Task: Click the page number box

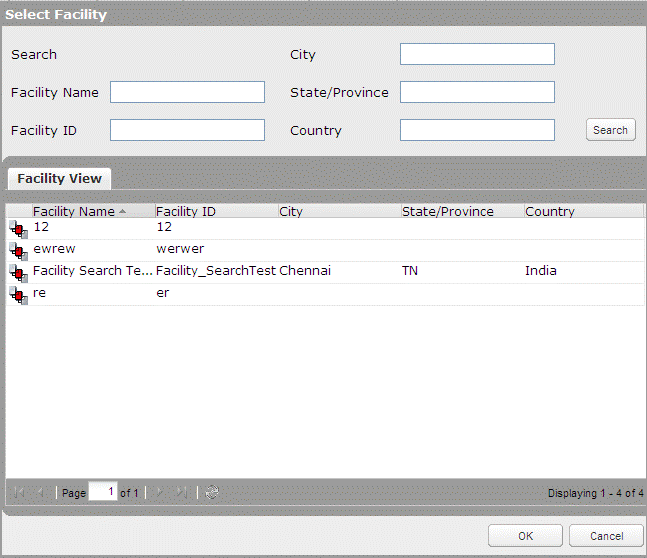Action: (102, 492)
